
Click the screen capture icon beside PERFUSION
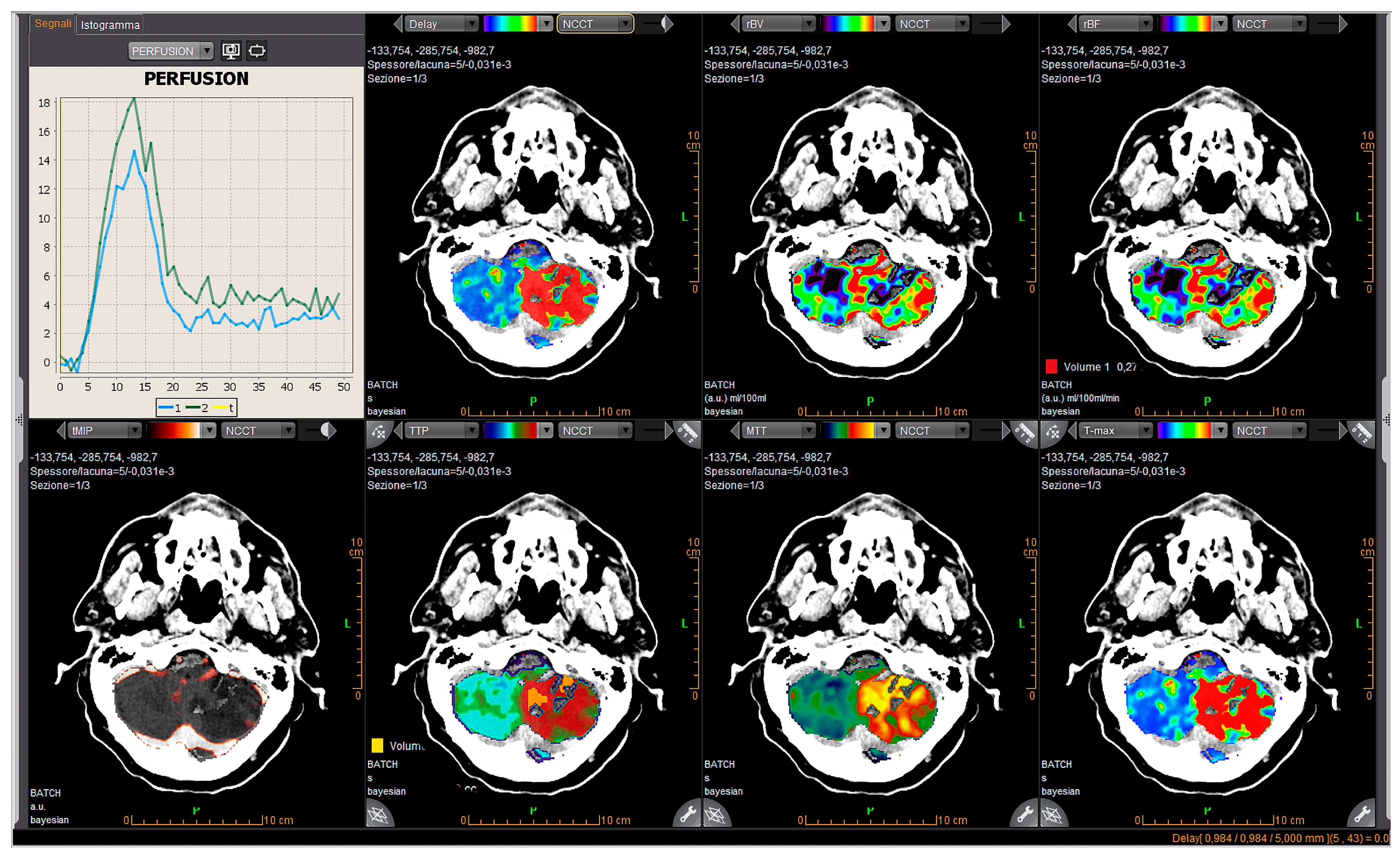click(231, 50)
